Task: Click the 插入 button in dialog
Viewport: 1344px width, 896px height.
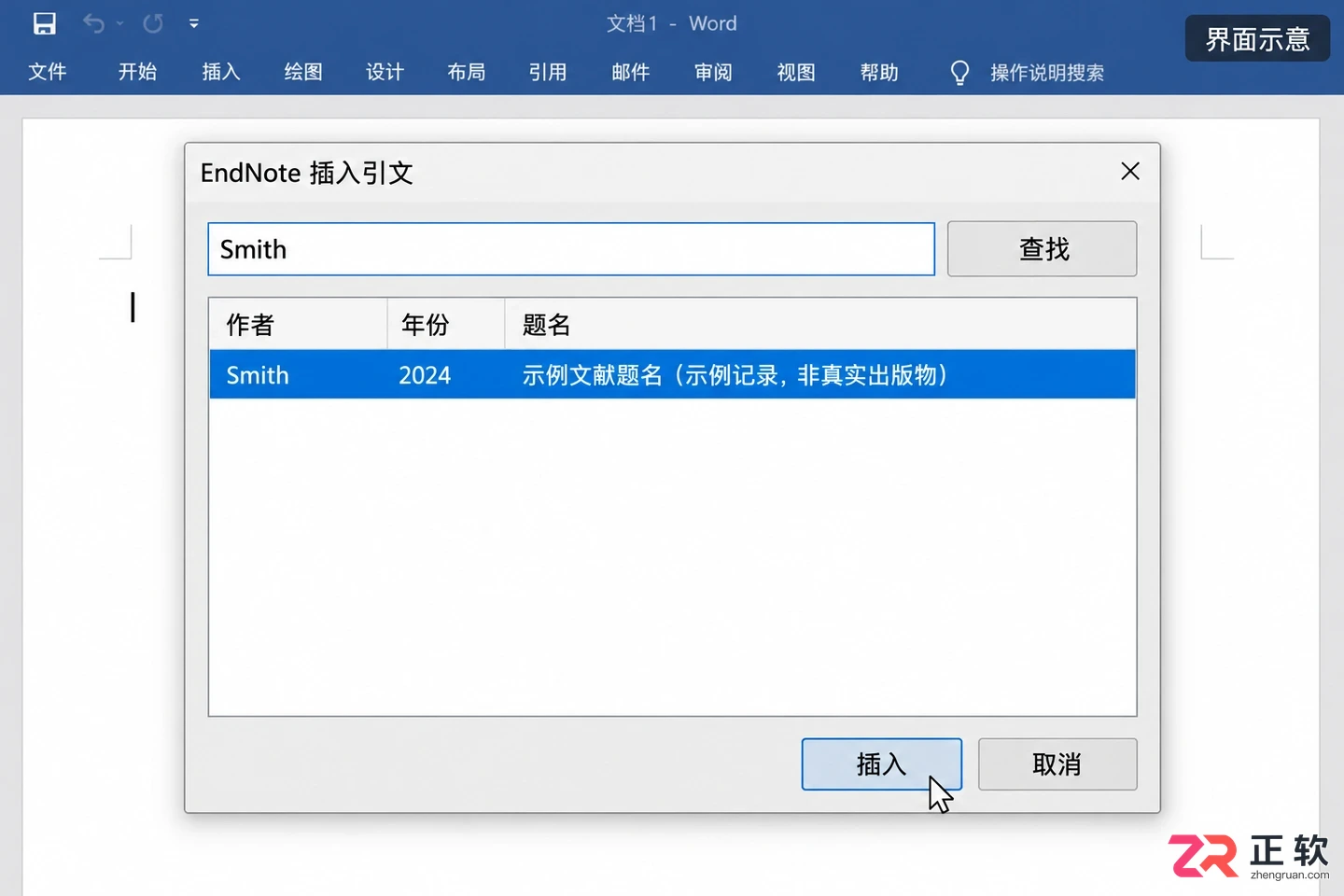Action: click(x=882, y=764)
